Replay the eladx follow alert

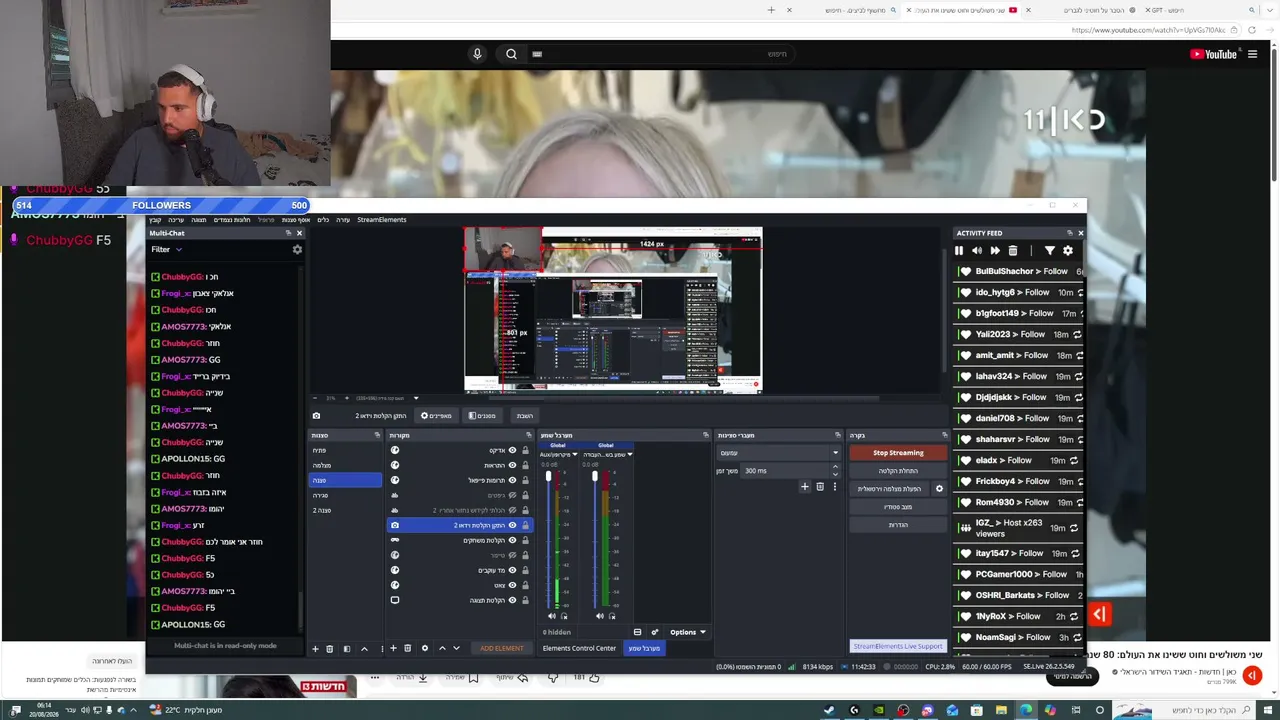click(x=1074, y=461)
